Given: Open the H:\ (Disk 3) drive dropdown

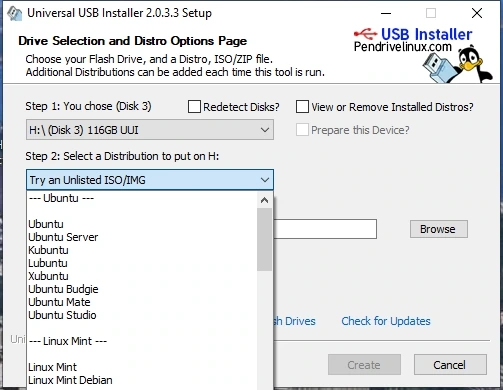Looking at the screenshot, I should point(150,130).
